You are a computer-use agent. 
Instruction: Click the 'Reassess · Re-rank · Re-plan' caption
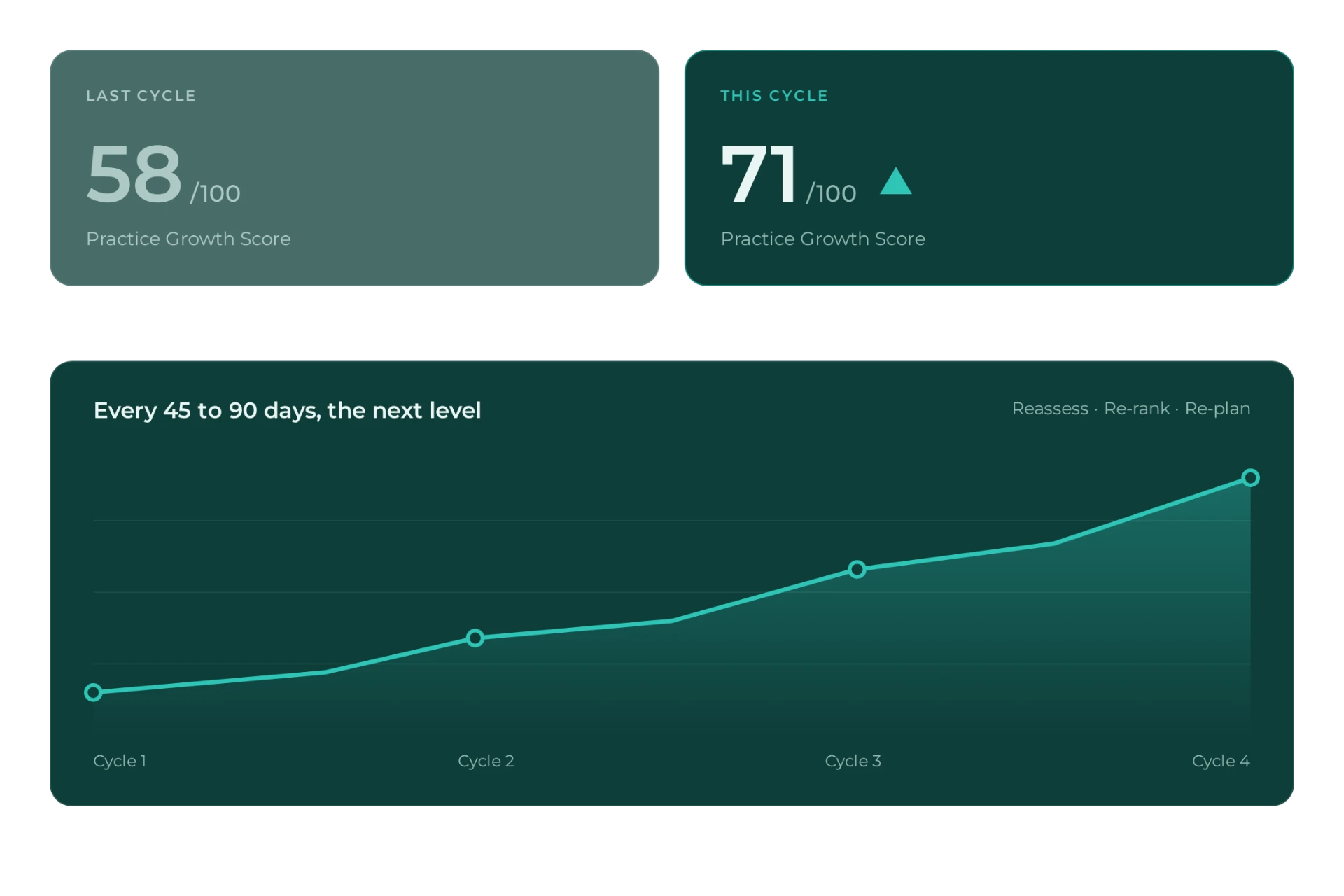tap(1131, 409)
